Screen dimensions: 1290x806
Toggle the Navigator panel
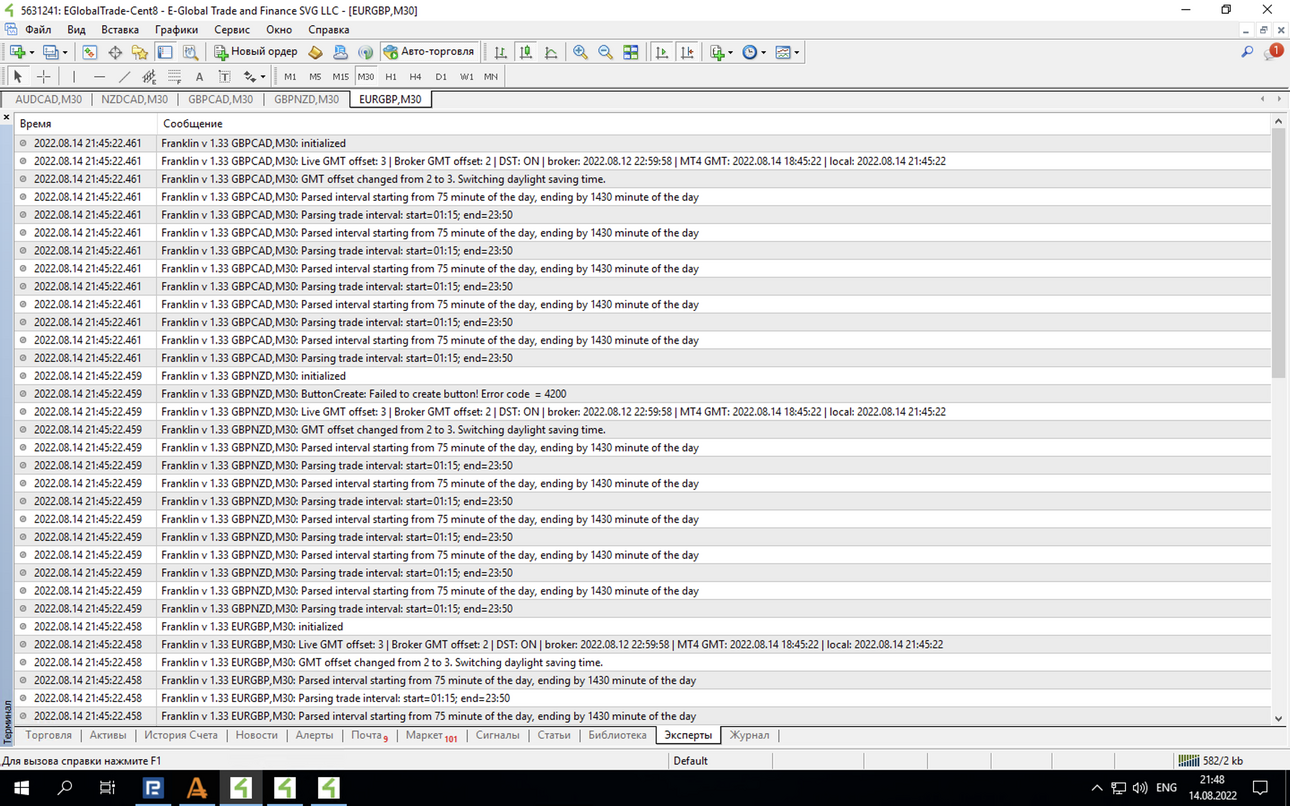click(140, 52)
